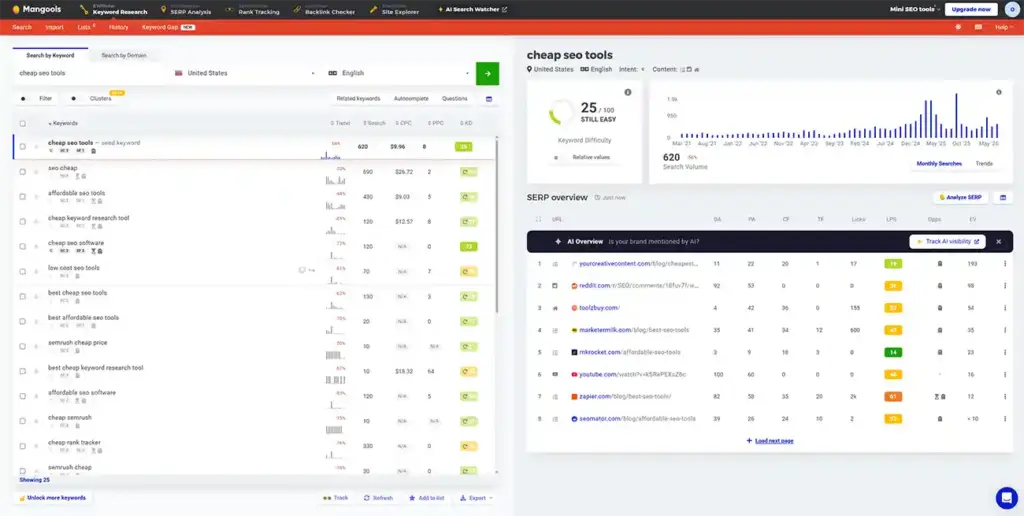Click the keyword input field with cheap seo tools
The width and height of the screenshot is (1024, 516).
[x=91, y=74]
